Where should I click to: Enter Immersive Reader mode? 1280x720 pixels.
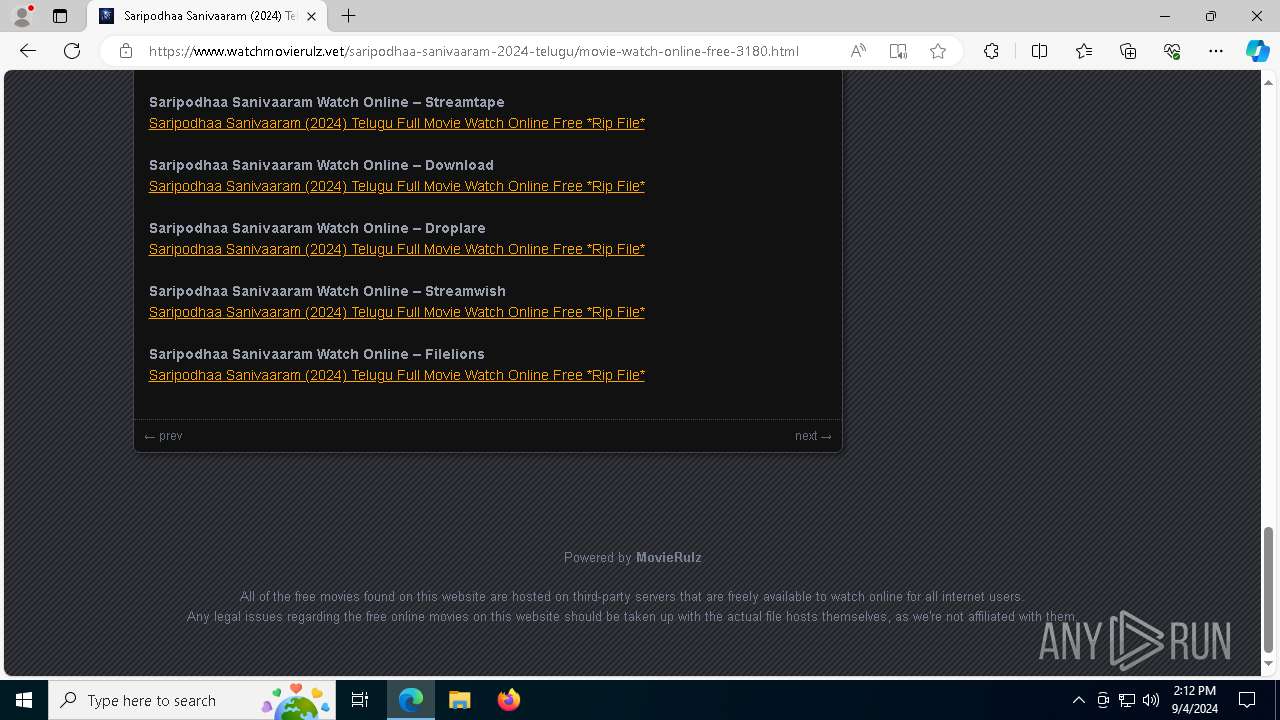point(898,51)
